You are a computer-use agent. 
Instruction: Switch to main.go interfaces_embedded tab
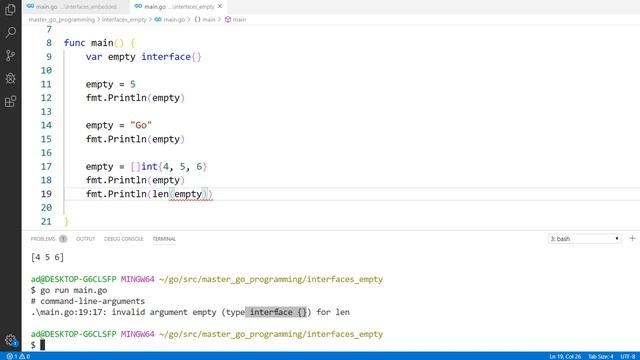coord(76,7)
